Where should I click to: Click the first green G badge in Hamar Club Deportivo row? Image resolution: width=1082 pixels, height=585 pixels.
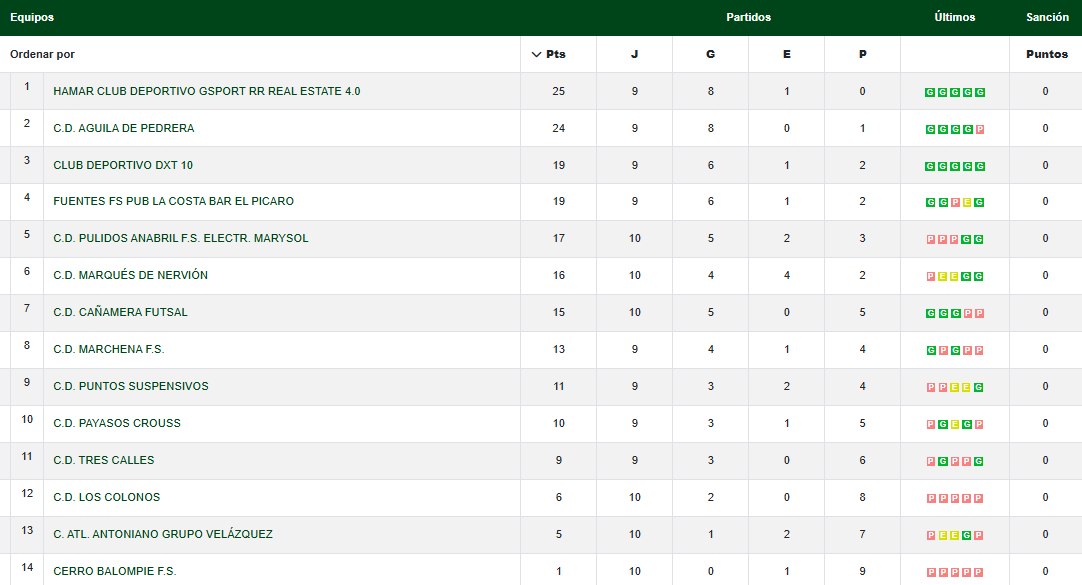click(x=931, y=92)
